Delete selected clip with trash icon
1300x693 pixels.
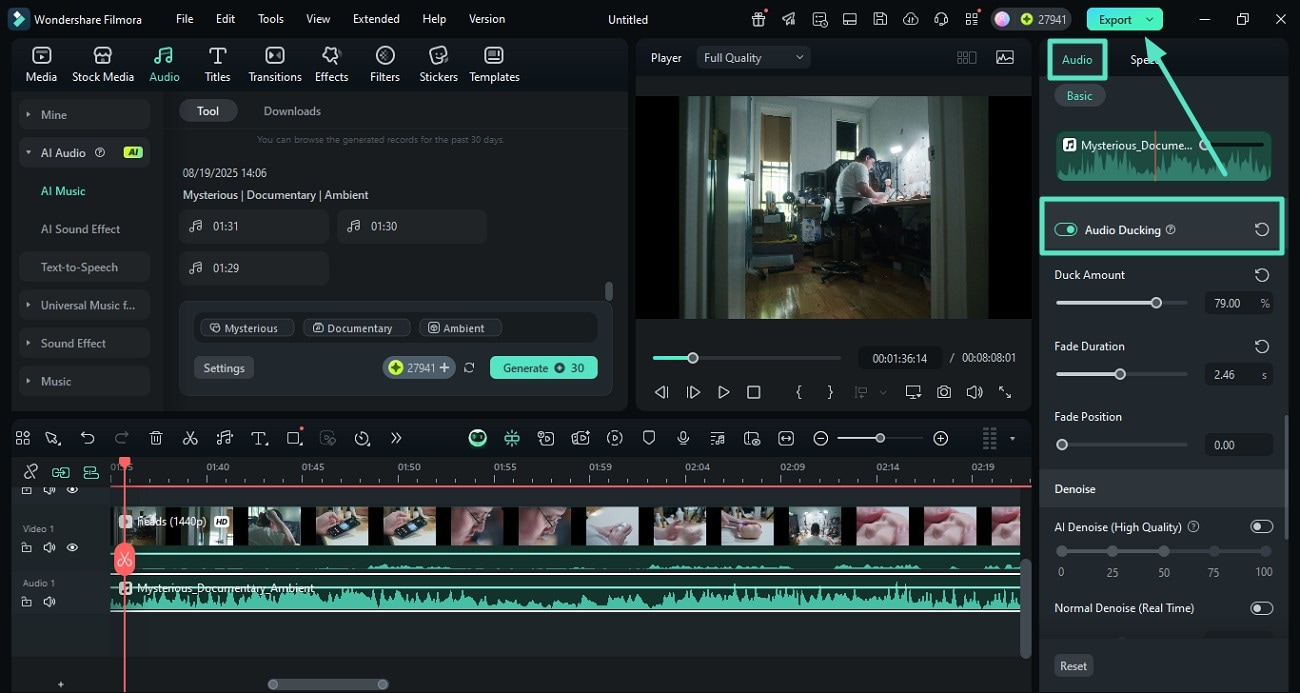pyautogui.click(x=156, y=438)
